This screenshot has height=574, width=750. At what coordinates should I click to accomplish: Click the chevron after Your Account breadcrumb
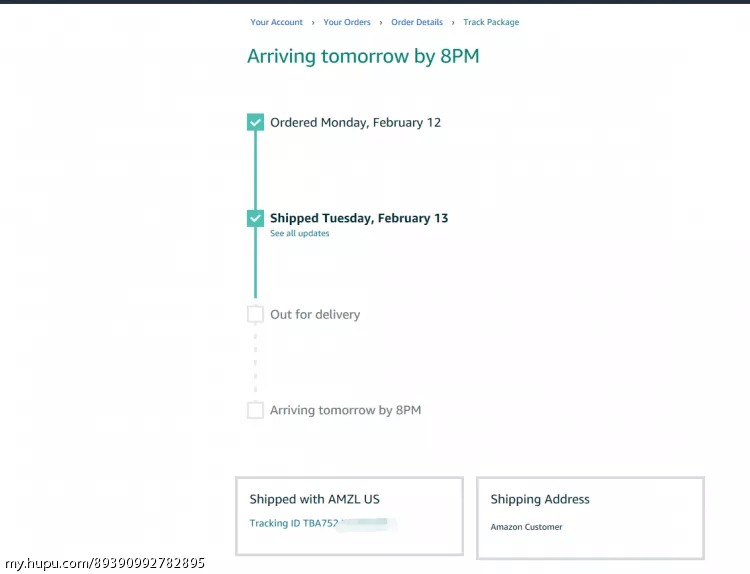pyautogui.click(x=313, y=22)
